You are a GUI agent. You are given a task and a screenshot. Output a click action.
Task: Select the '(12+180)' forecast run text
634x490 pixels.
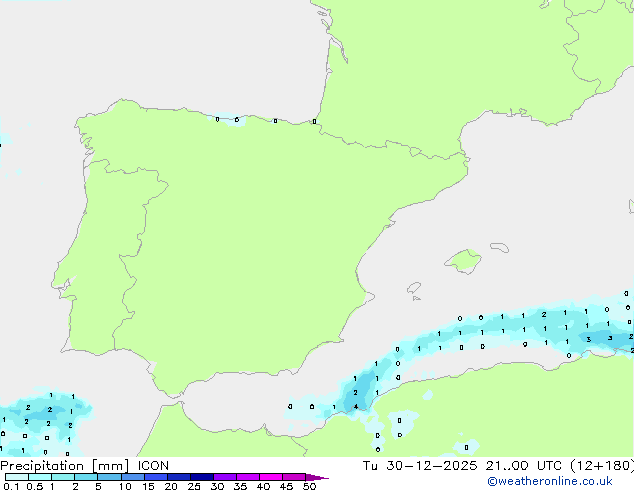tap(602, 466)
